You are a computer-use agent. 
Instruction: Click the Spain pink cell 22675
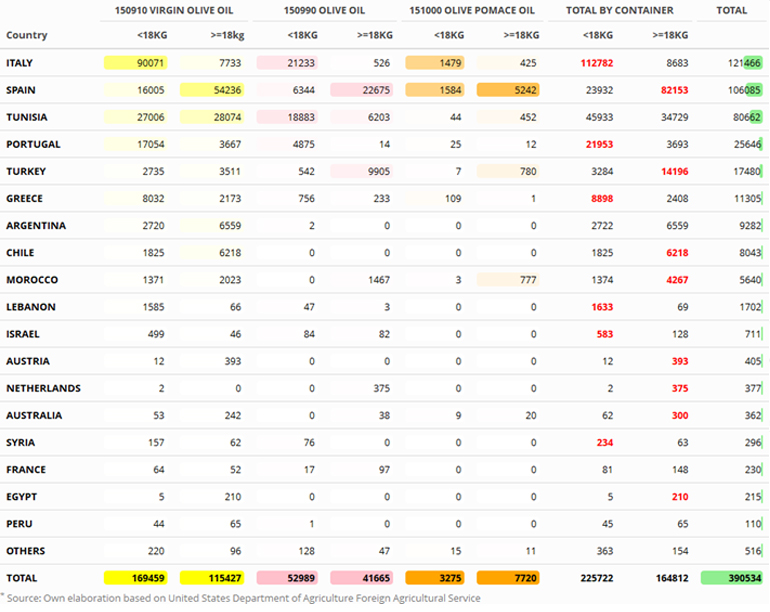(x=361, y=90)
